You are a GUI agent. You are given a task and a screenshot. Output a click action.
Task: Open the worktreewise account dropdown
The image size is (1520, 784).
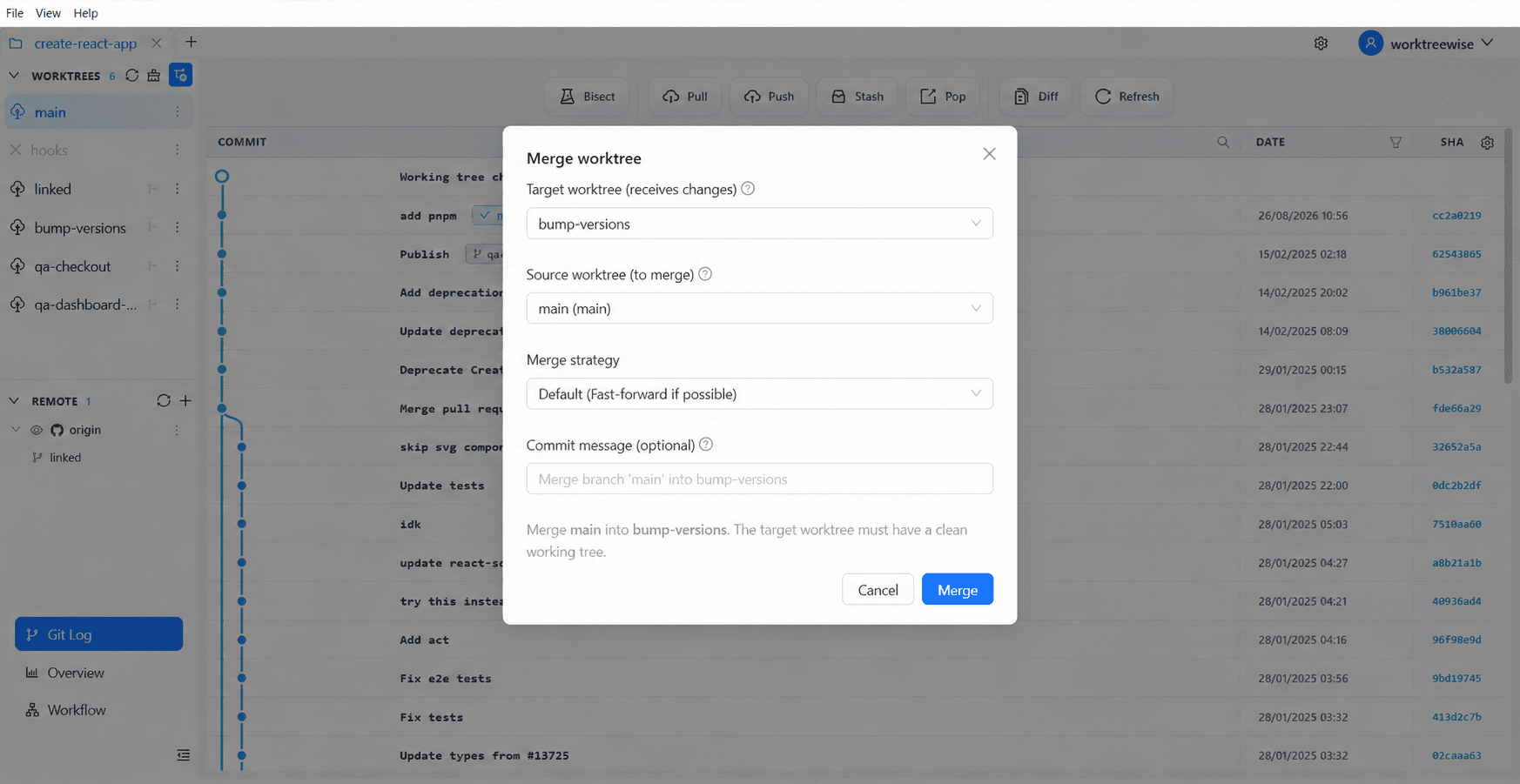[x=1426, y=44]
